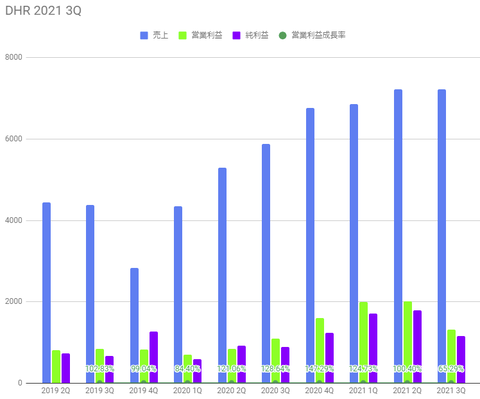Click the 2020 2Q x-axis label
The image size is (480, 399).
(231, 390)
